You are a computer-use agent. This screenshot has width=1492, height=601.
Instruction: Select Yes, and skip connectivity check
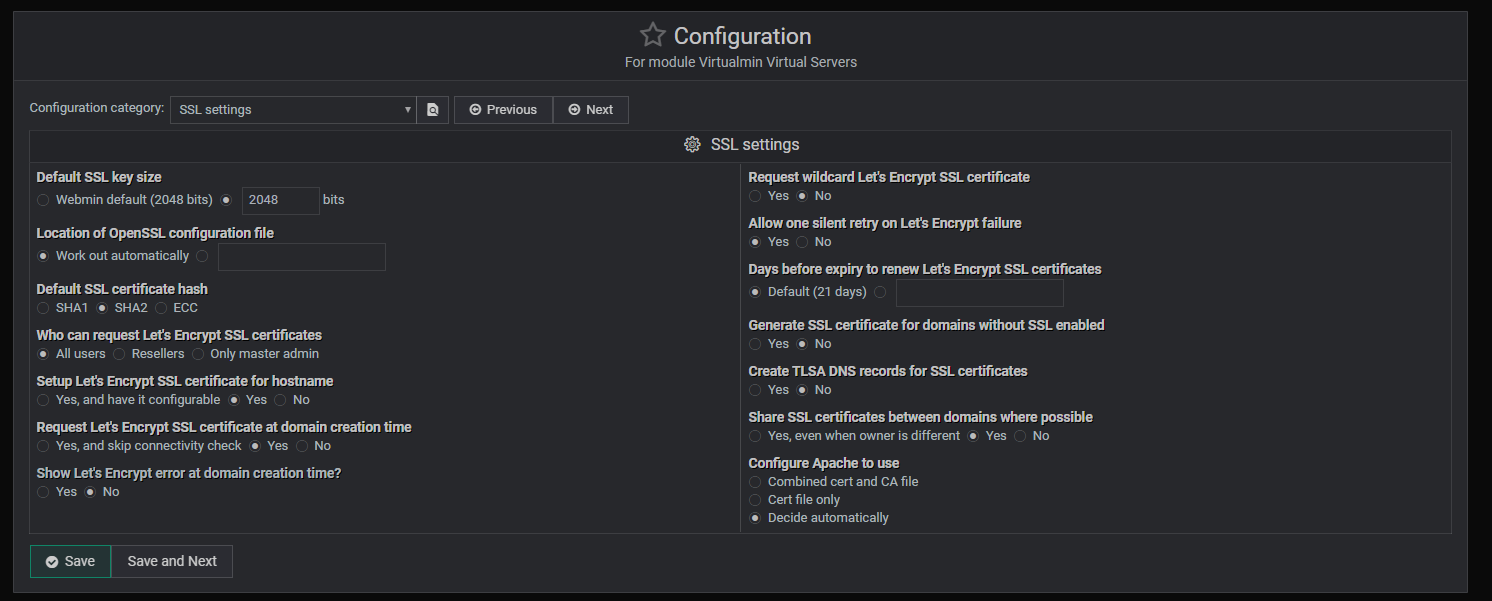point(43,446)
